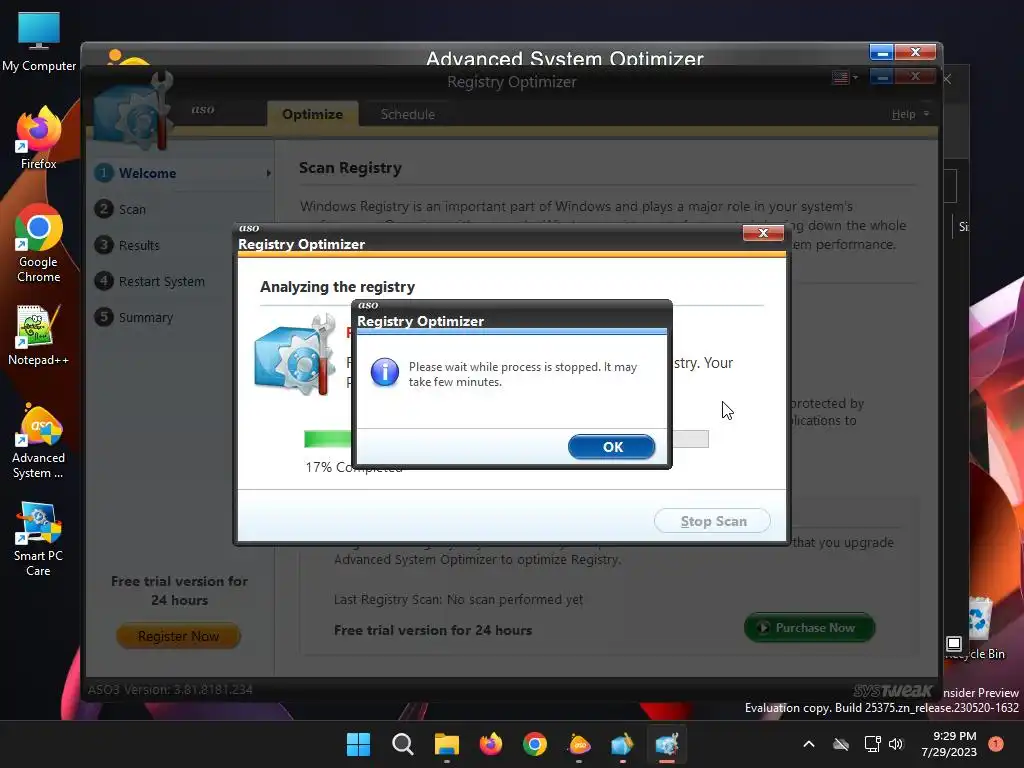Minimize the Registry Optimizer window

882,78
